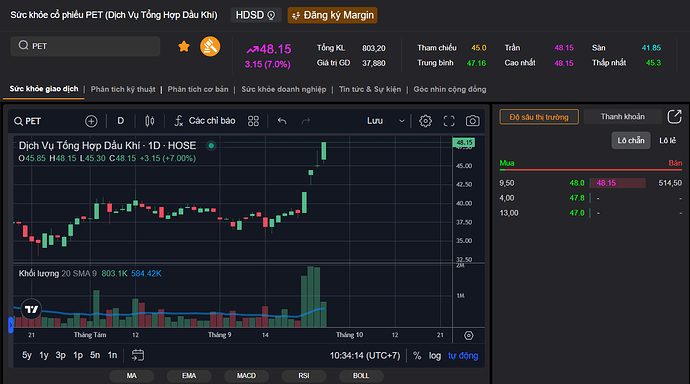Image resolution: width=690 pixels, height=384 pixels.
Task: Open chart settings gear icon
Action: tap(426, 121)
